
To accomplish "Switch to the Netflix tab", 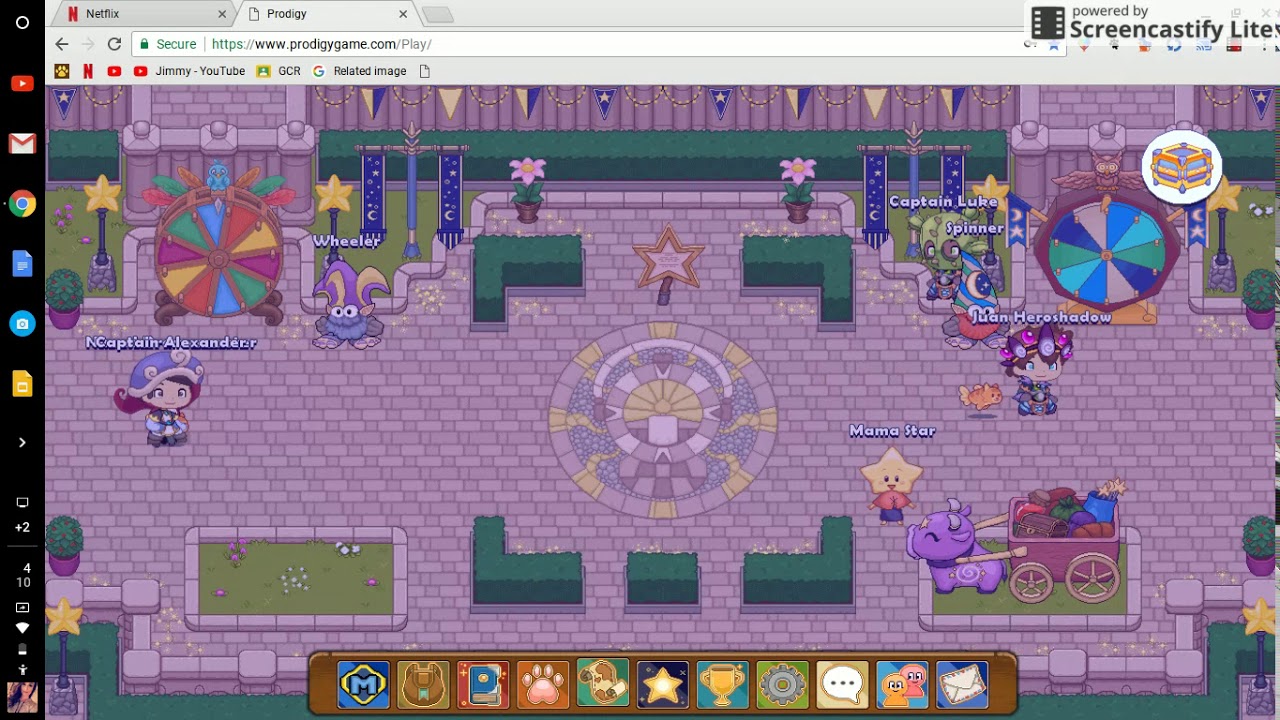I will 143,14.
